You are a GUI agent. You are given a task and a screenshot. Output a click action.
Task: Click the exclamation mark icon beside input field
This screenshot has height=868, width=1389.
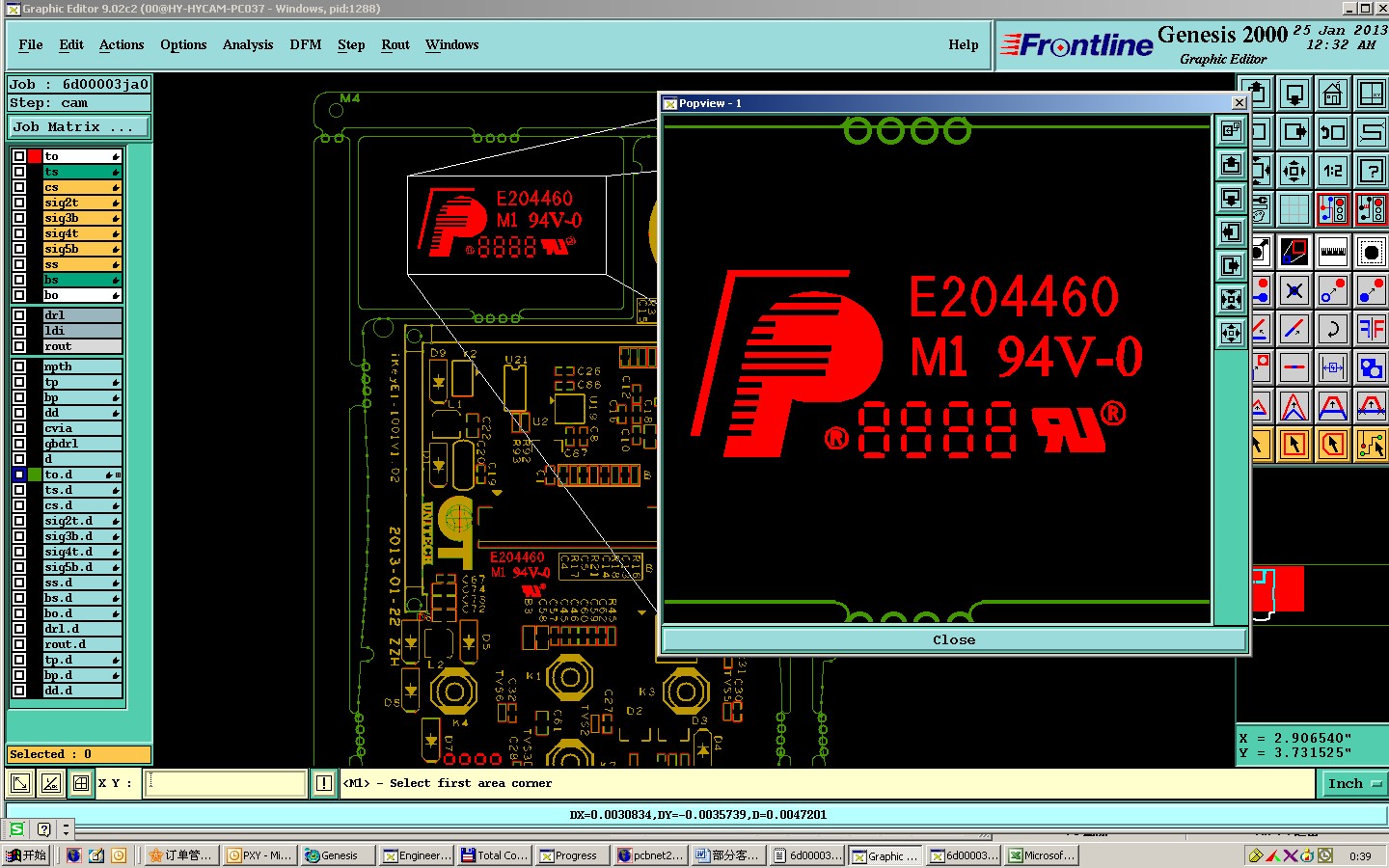[x=324, y=783]
